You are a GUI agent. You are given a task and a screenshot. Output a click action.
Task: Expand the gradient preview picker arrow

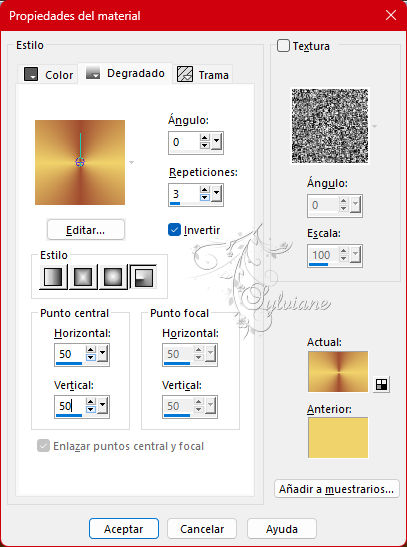(131, 163)
